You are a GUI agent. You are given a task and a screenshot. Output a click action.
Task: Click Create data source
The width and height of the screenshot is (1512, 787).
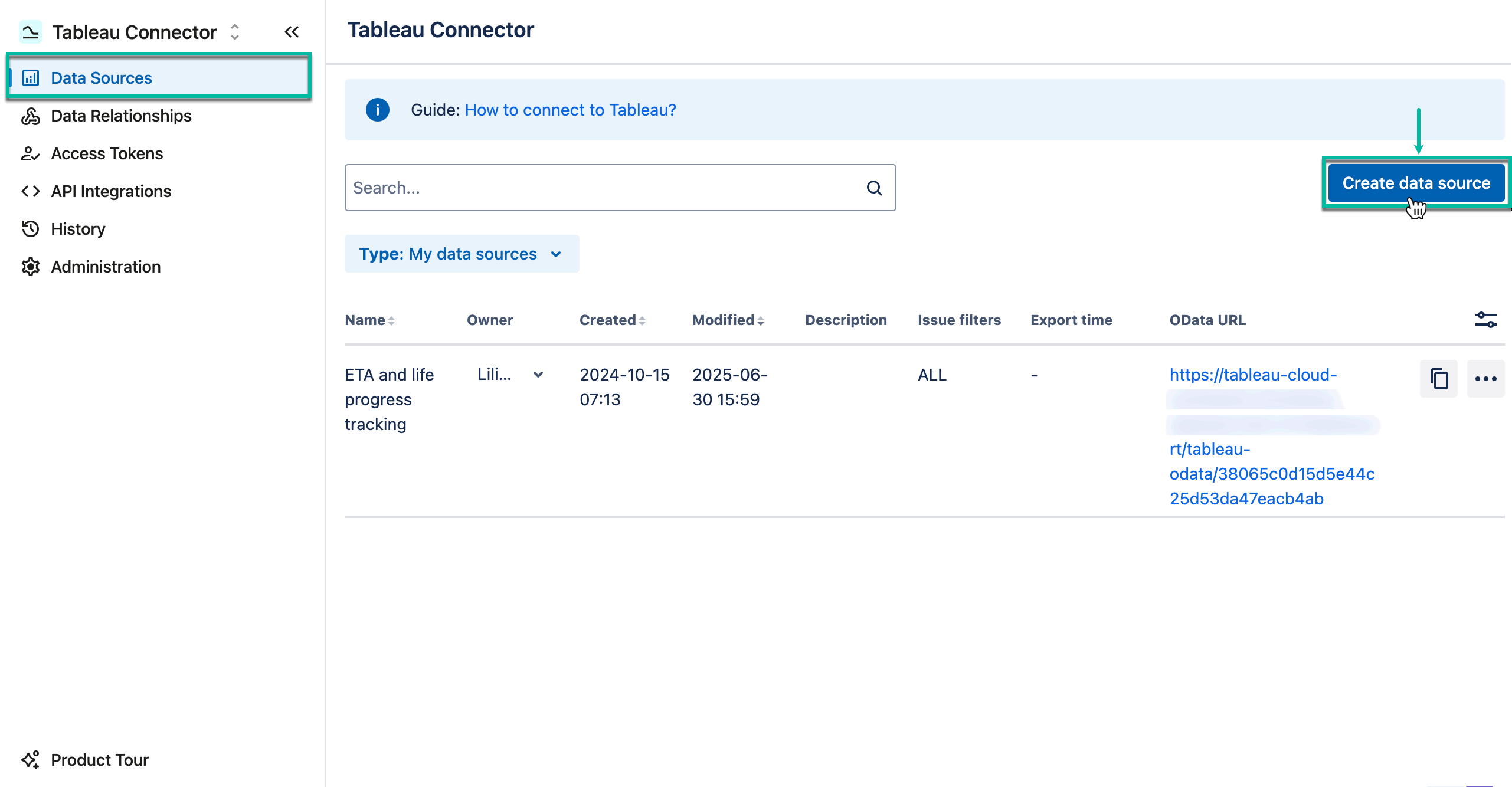1417,183
